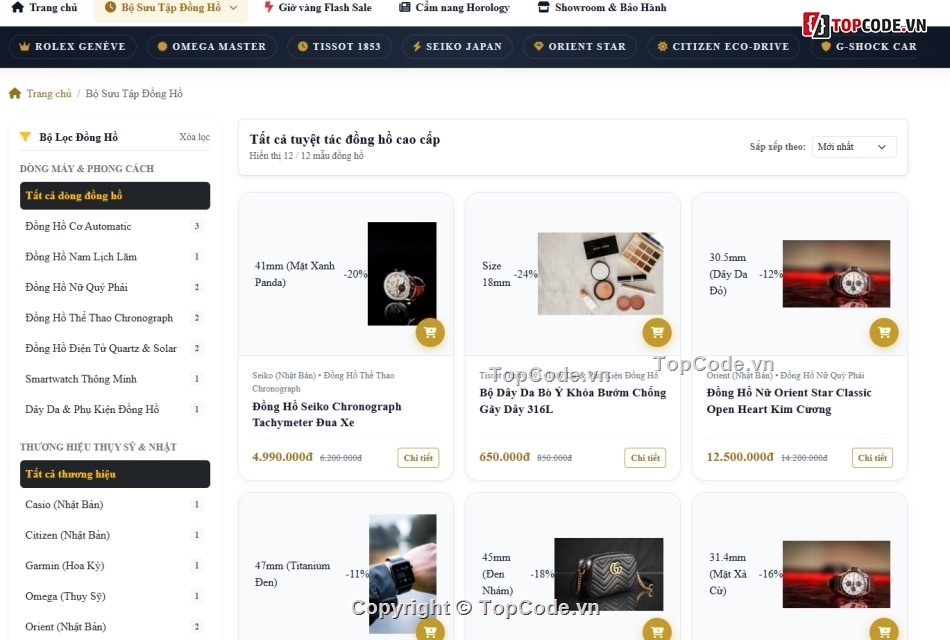The width and height of the screenshot is (950, 640).
Task: Open the Sắp xếp theo sort dropdown
Action: pyautogui.click(x=853, y=147)
